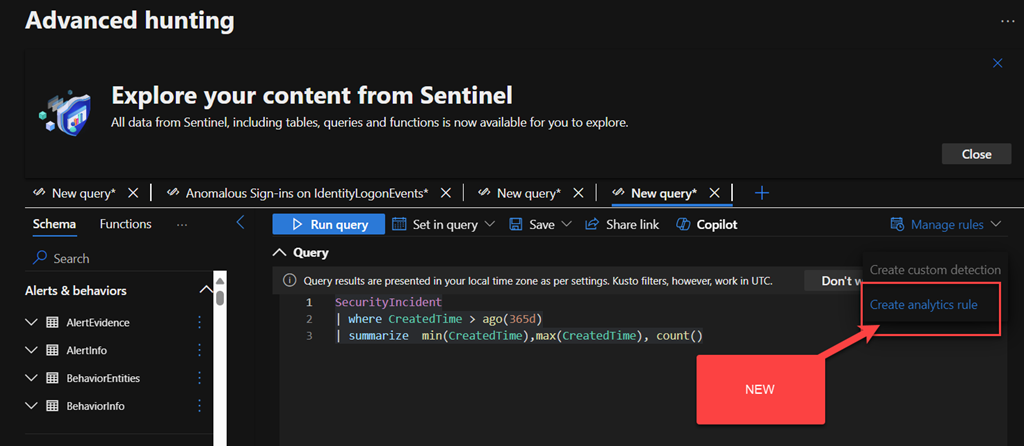Open the Save dropdown menu
Image resolution: width=1024 pixels, height=446 pixels.
540,225
